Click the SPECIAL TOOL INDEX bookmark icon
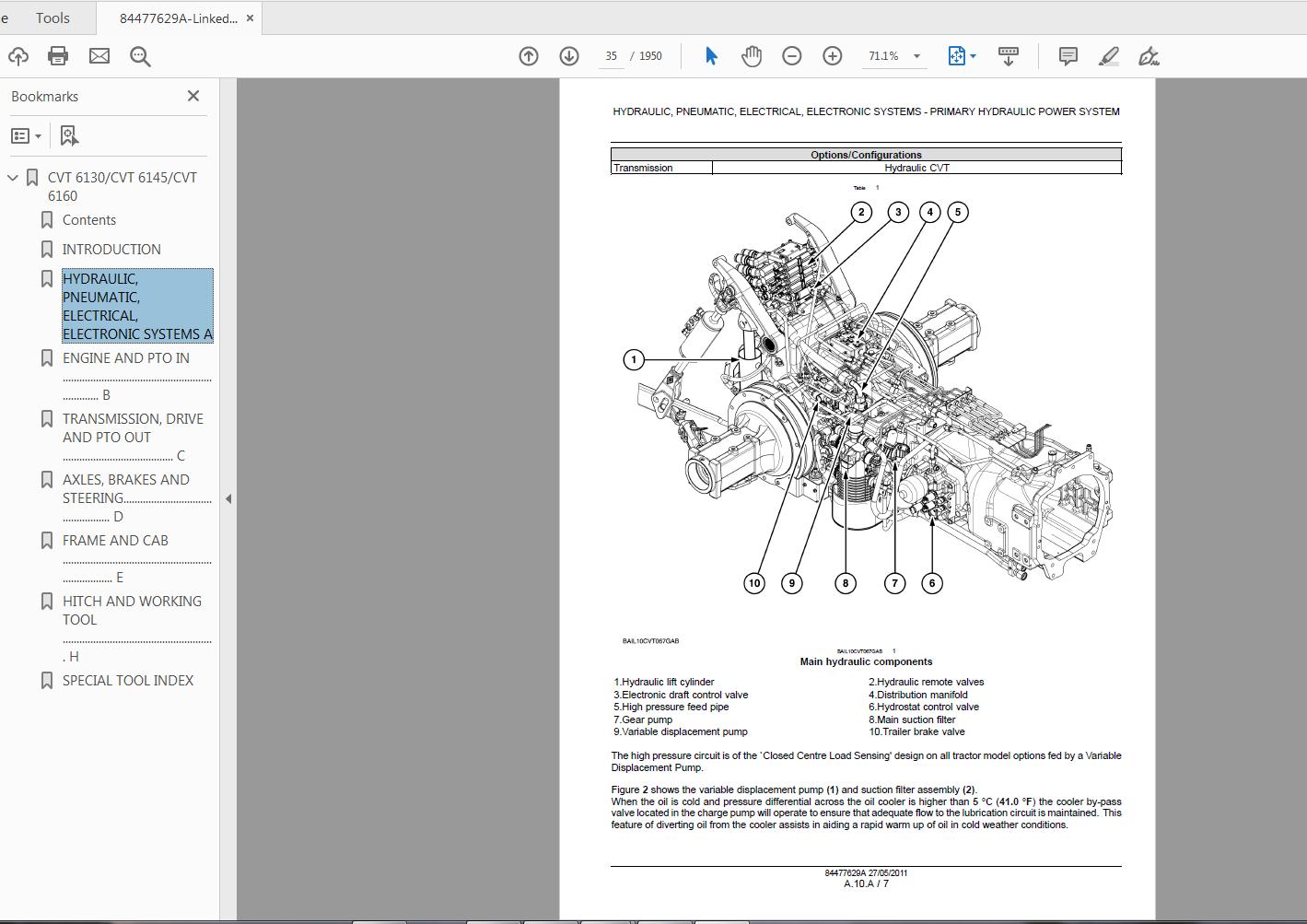This screenshot has height=924, width=1307. pos(47,681)
